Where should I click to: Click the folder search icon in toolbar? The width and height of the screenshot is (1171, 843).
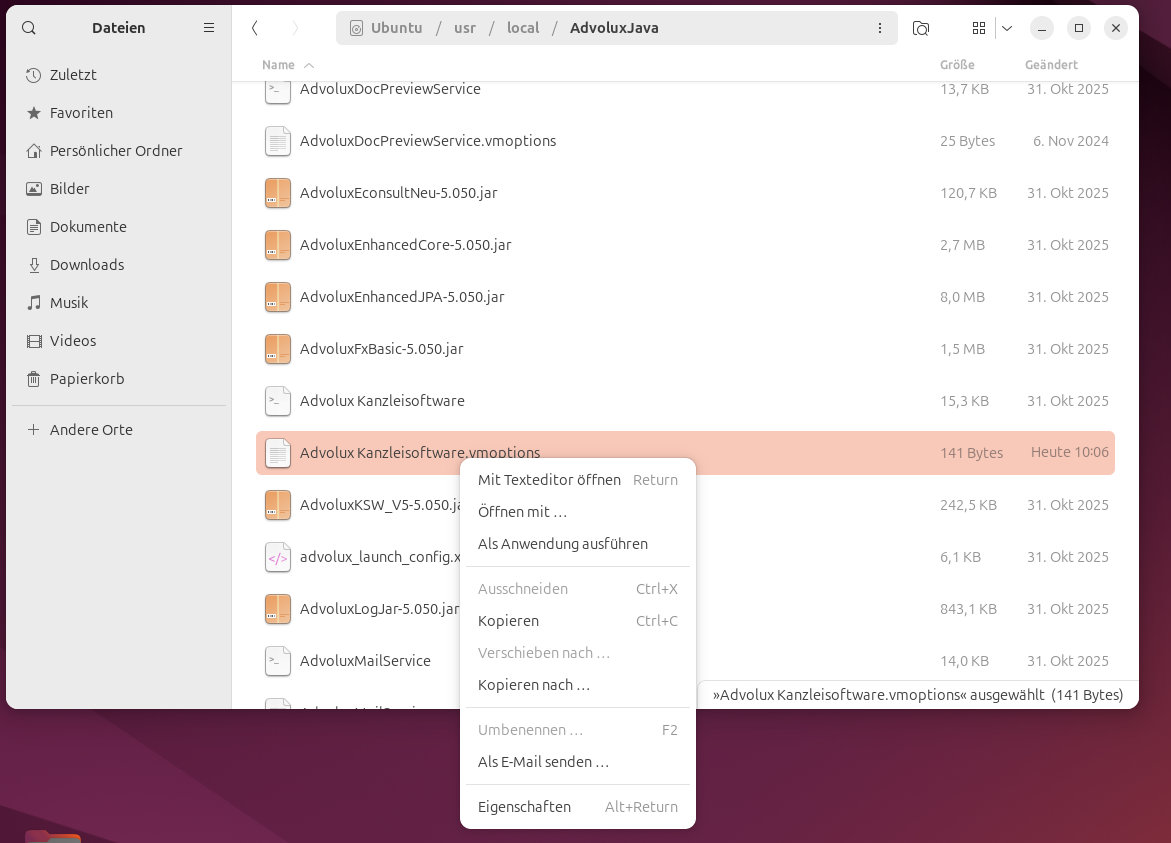pyautogui.click(x=921, y=28)
